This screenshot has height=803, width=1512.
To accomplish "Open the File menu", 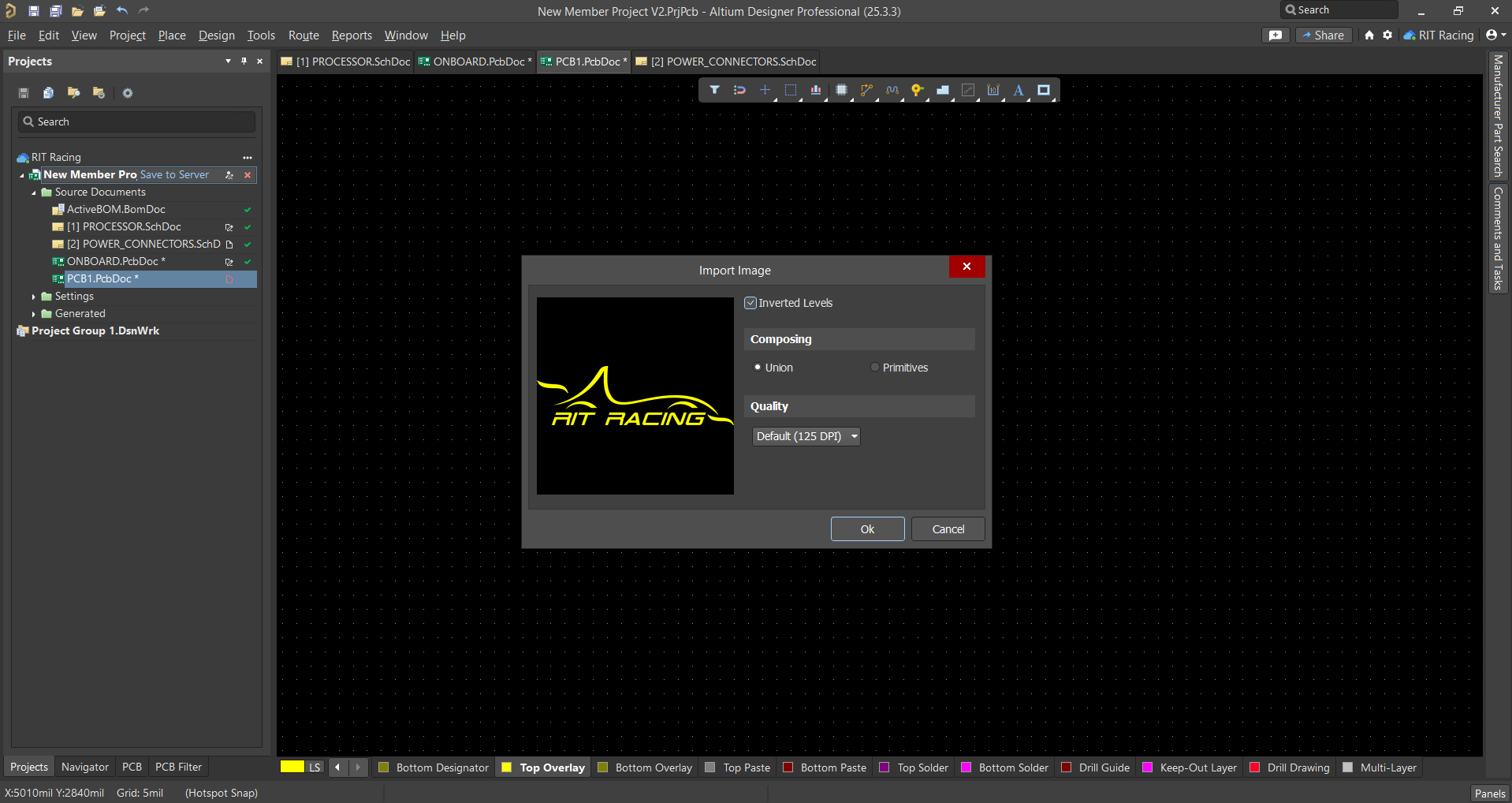I will pos(17,35).
